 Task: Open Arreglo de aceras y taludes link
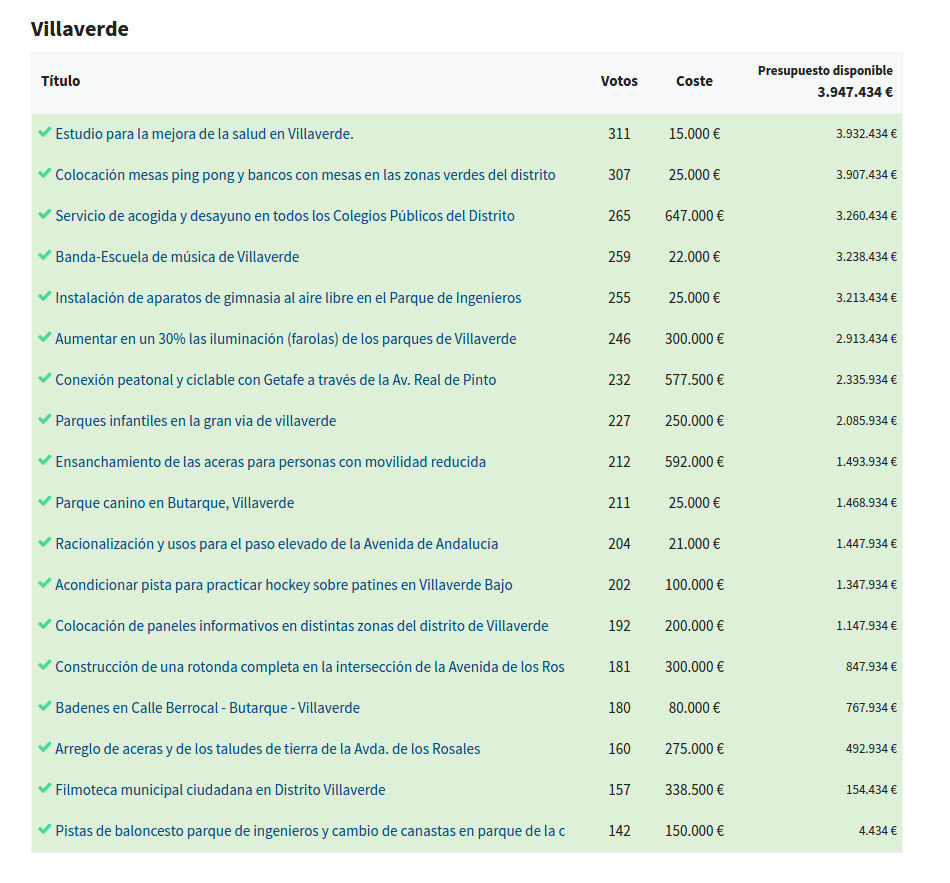pyautogui.click(x=268, y=749)
